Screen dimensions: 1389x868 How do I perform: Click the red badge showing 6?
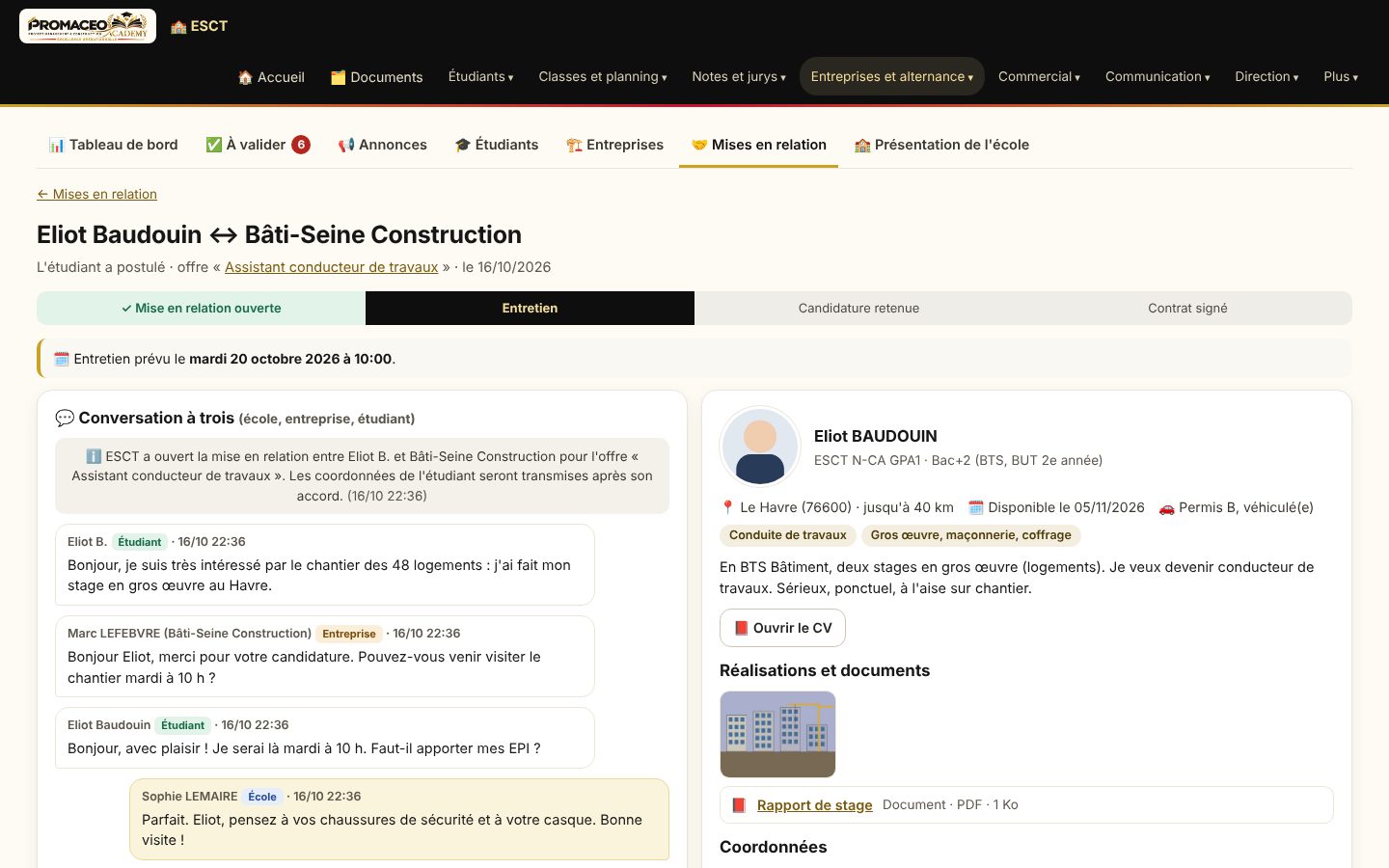point(301,145)
